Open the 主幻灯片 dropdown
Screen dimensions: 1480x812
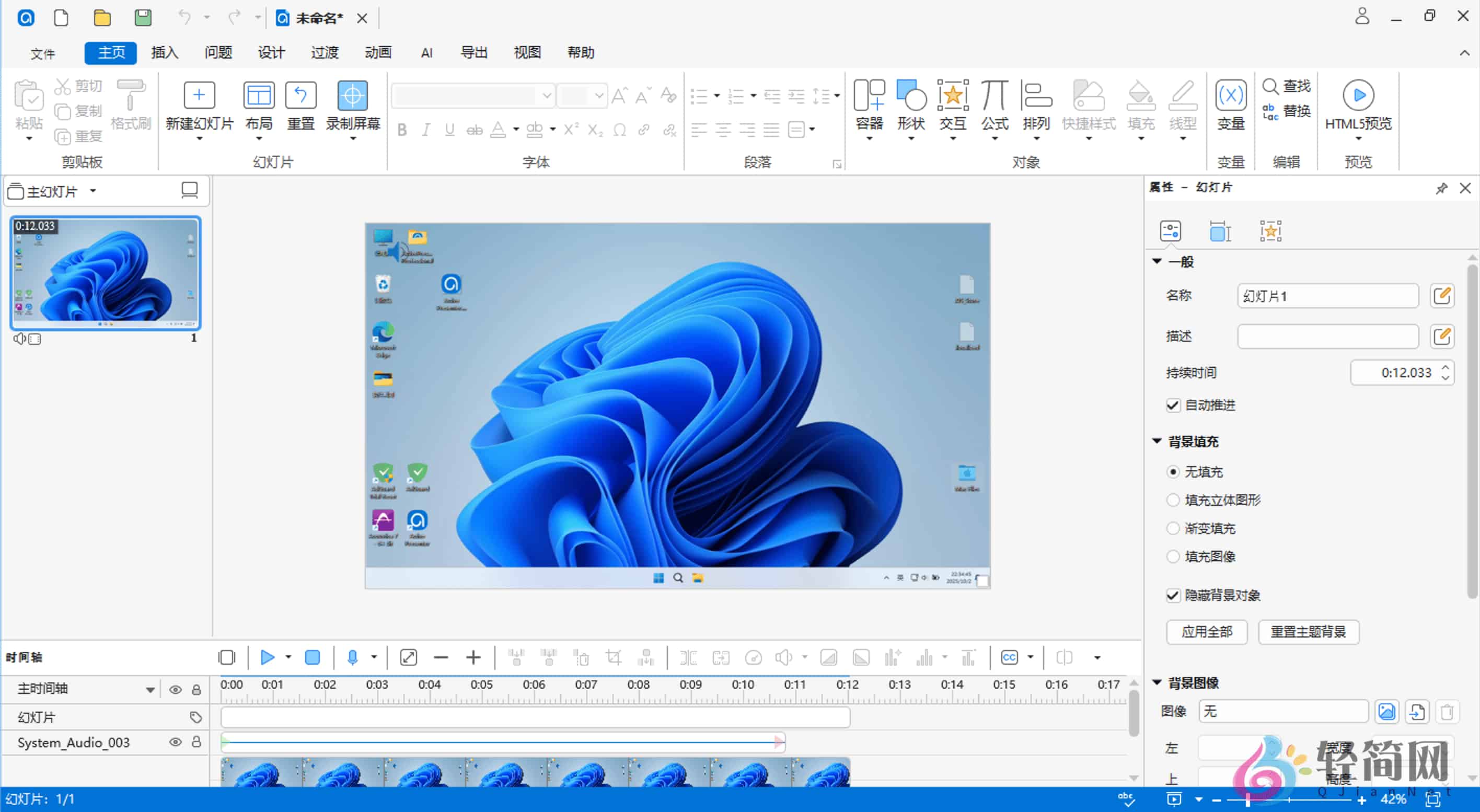point(94,191)
